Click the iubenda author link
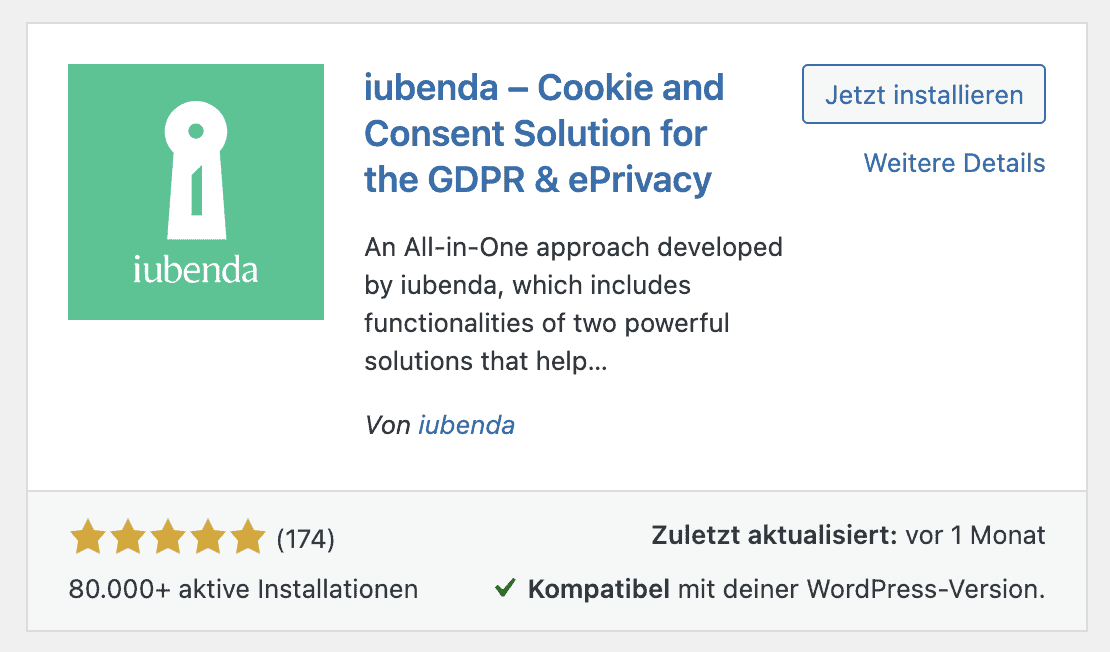The image size is (1110, 652). (467, 425)
